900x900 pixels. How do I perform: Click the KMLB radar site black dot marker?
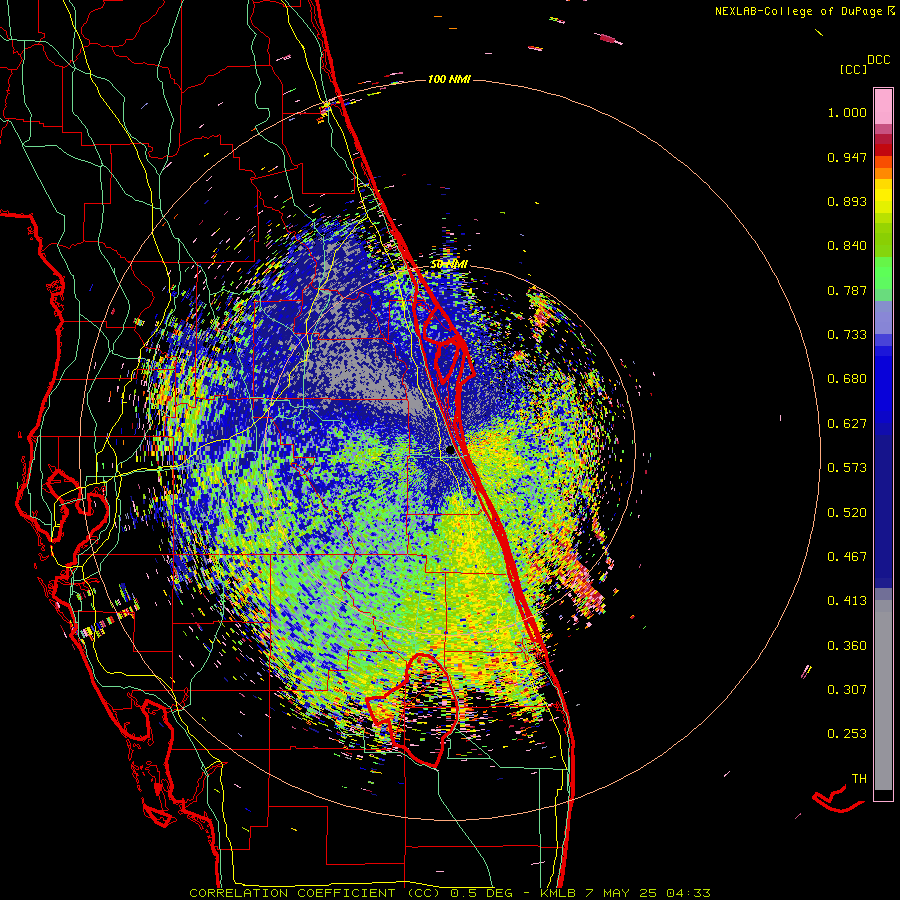tap(451, 451)
